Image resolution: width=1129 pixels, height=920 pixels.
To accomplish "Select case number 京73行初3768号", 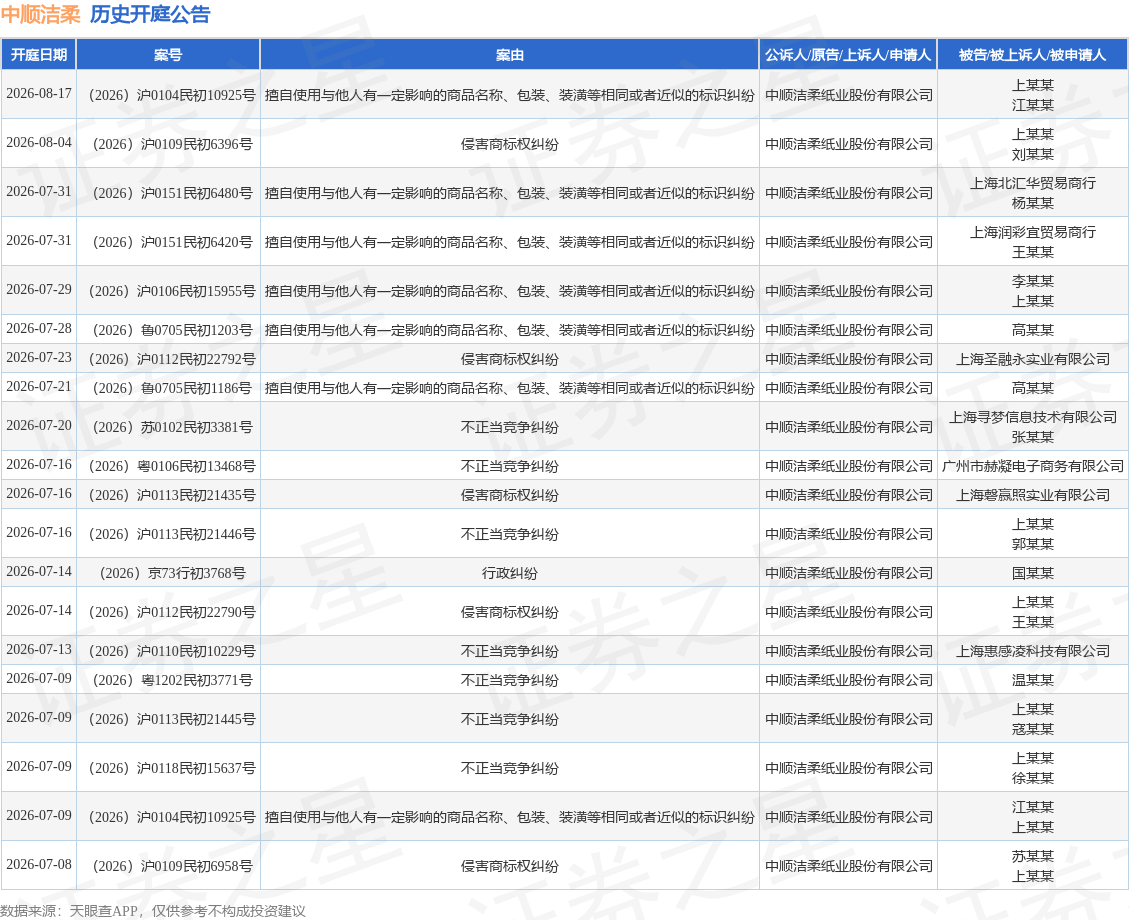I will (x=172, y=573).
